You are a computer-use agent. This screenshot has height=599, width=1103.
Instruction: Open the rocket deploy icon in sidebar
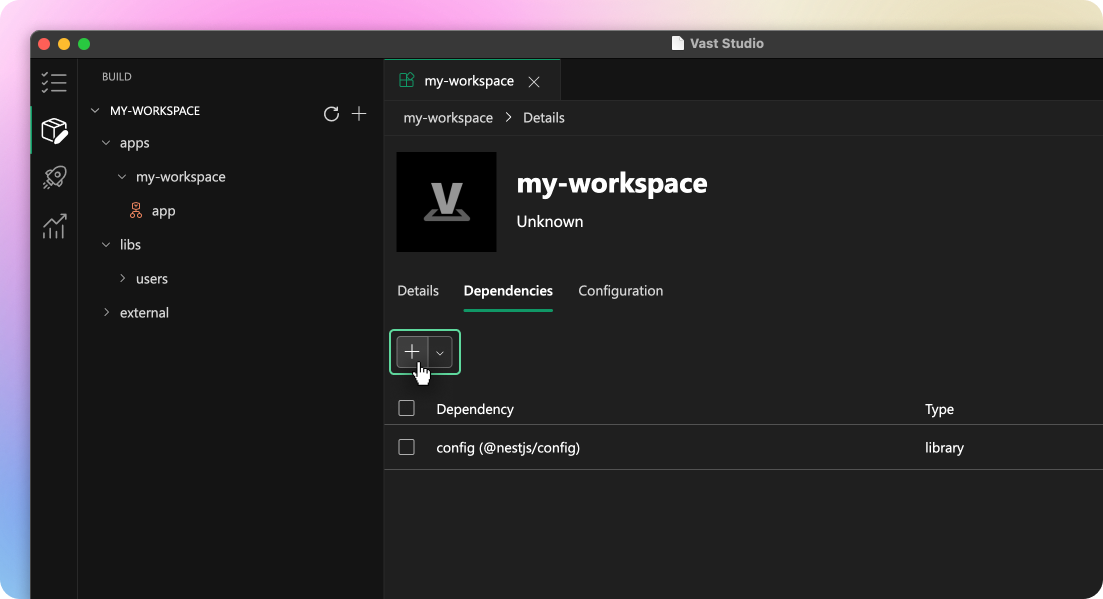pyautogui.click(x=54, y=178)
